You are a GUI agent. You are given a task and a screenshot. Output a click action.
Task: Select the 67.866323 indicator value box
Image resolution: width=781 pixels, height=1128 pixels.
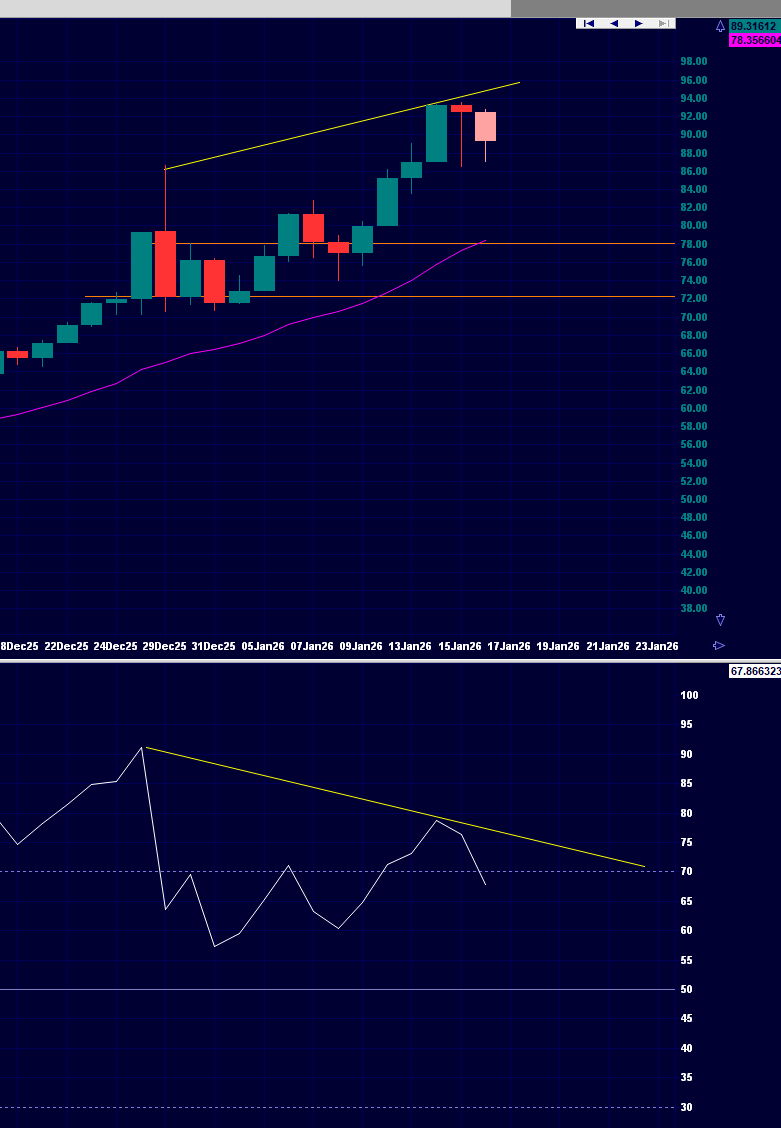[755, 671]
